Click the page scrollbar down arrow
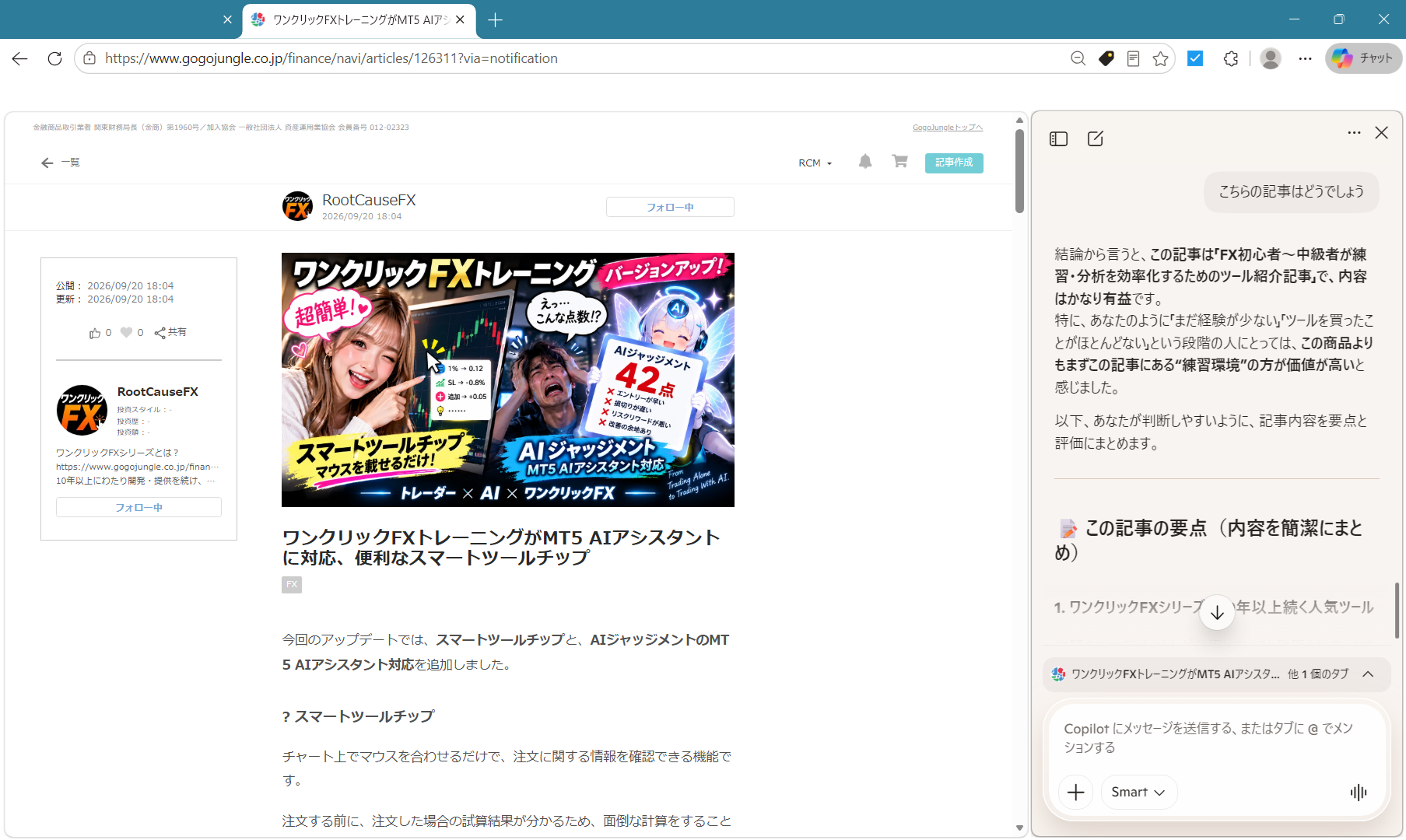This screenshot has width=1406, height=840. pyautogui.click(x=1019, y=828)
